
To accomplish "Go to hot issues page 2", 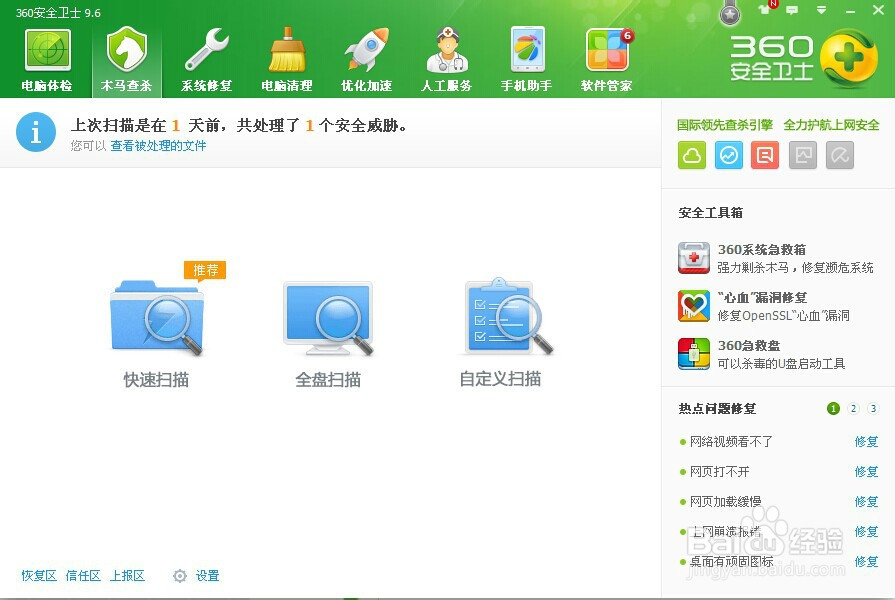I will pos(853,409).
